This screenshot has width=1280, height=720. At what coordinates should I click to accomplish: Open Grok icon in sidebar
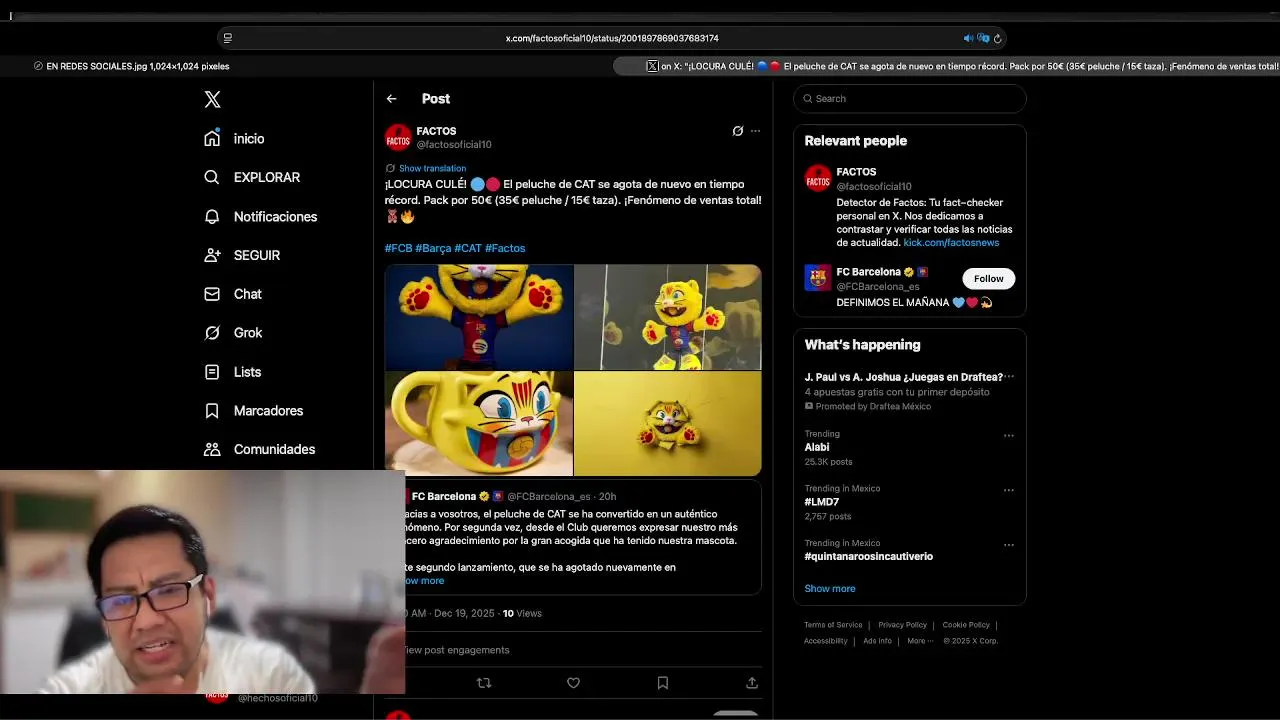pyautogui.click(x=212, y=333)
